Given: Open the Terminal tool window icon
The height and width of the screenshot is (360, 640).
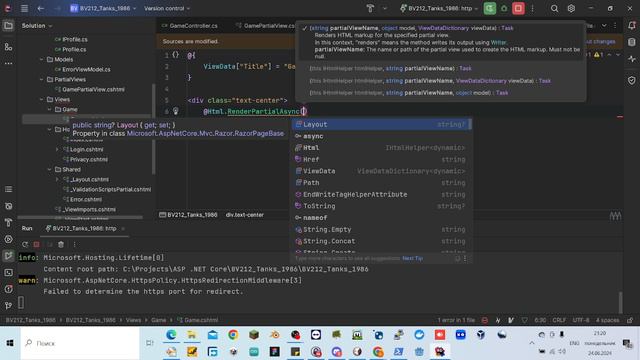Looking at the screenshot, I should [x=8, y=272].
